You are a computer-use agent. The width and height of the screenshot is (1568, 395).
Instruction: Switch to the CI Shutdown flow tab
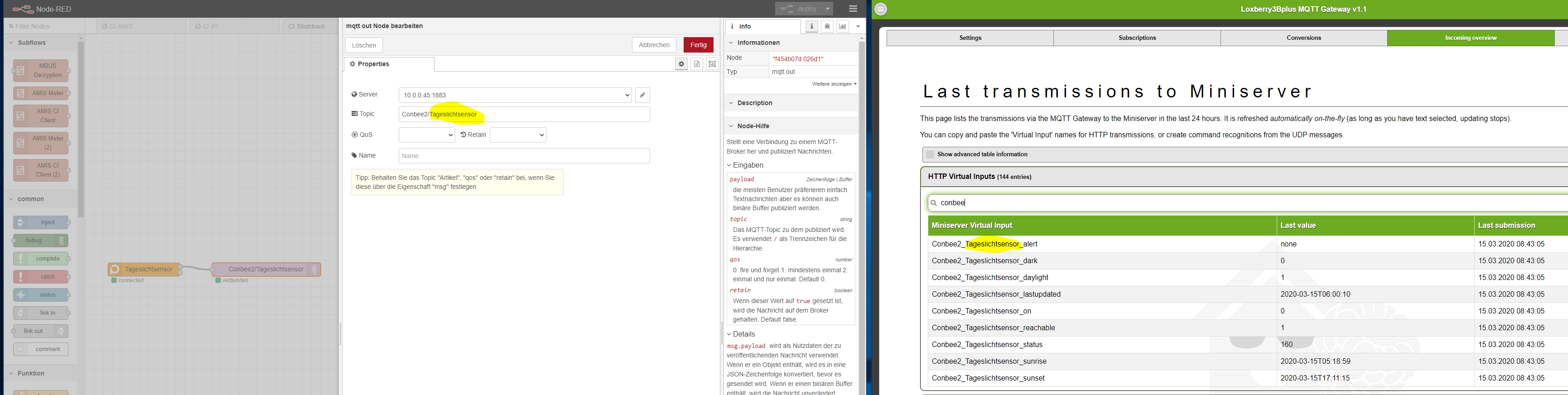click(x=309, y=27)
